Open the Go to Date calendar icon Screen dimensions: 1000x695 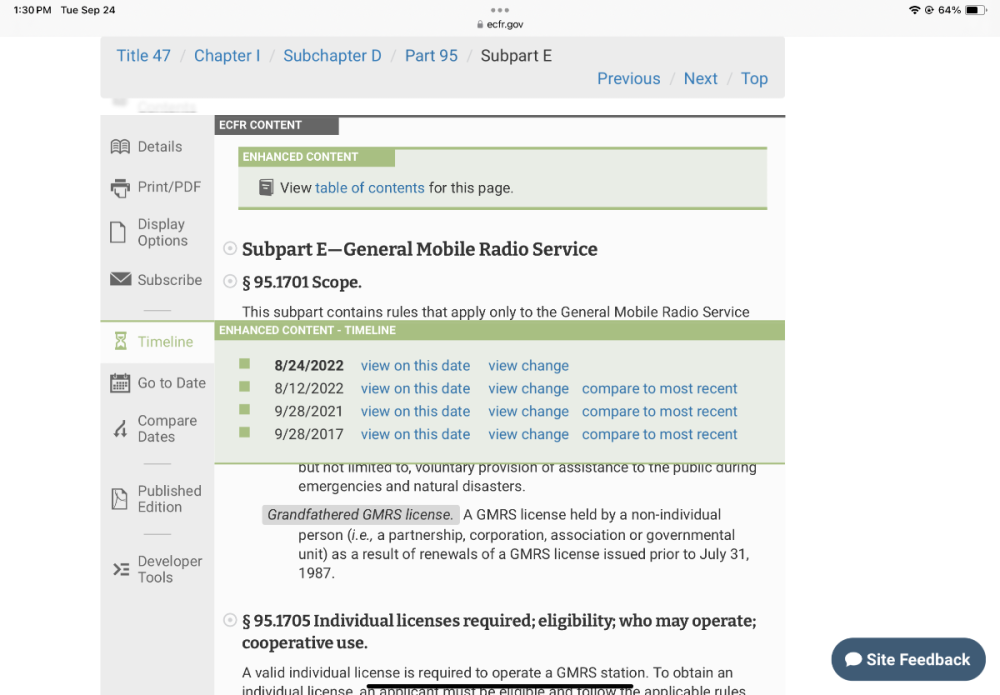click(120, 383)
